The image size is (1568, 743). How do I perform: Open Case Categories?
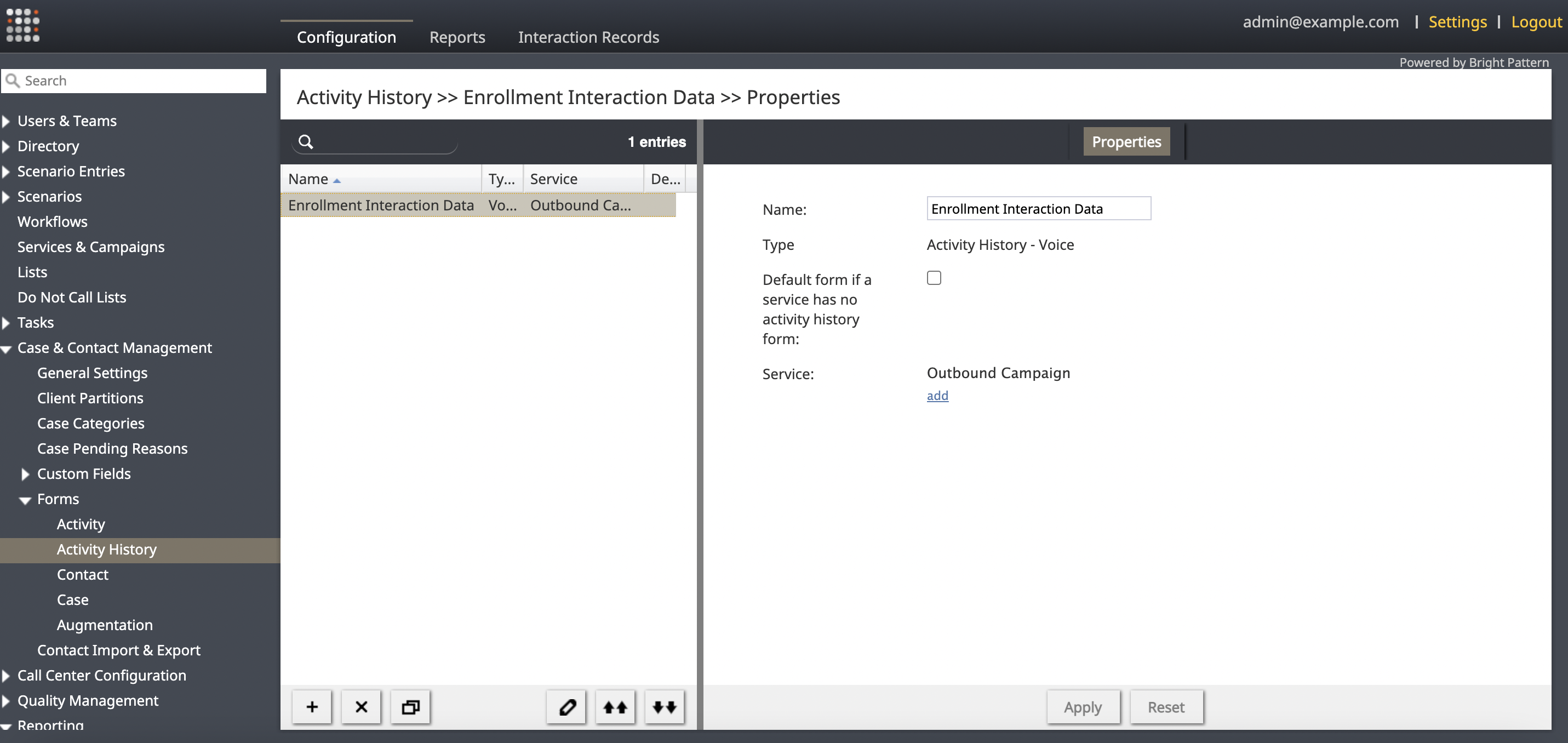pos(91,424)
